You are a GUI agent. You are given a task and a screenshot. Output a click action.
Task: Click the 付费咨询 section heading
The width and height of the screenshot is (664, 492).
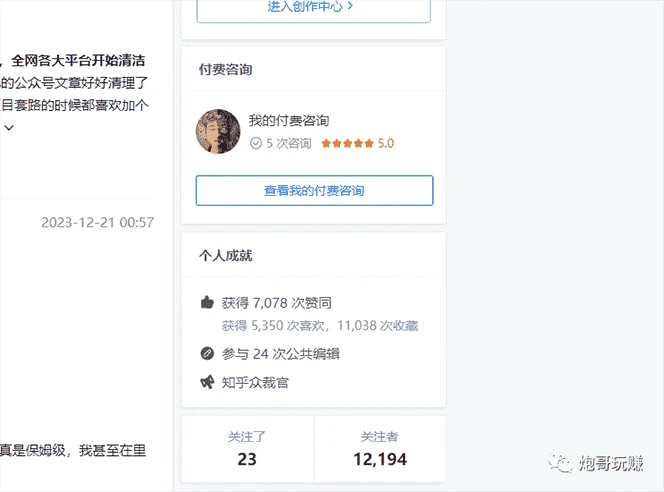(225, 70)
